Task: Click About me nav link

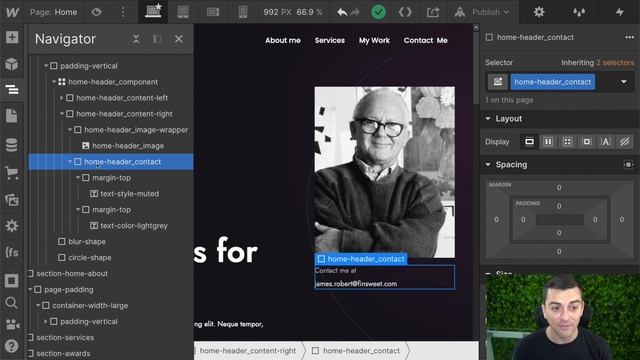Action: click(283, 40)
